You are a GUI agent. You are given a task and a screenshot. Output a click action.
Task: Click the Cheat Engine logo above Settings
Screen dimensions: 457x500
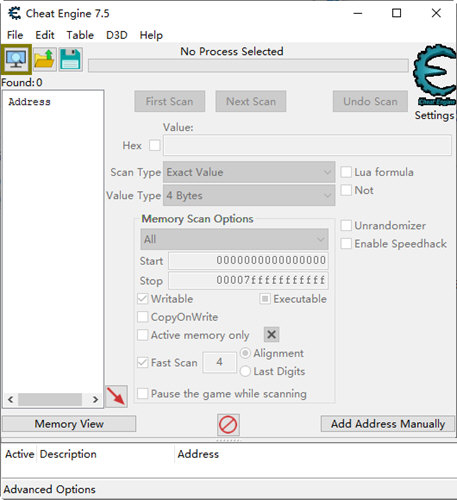click(435, 76)
